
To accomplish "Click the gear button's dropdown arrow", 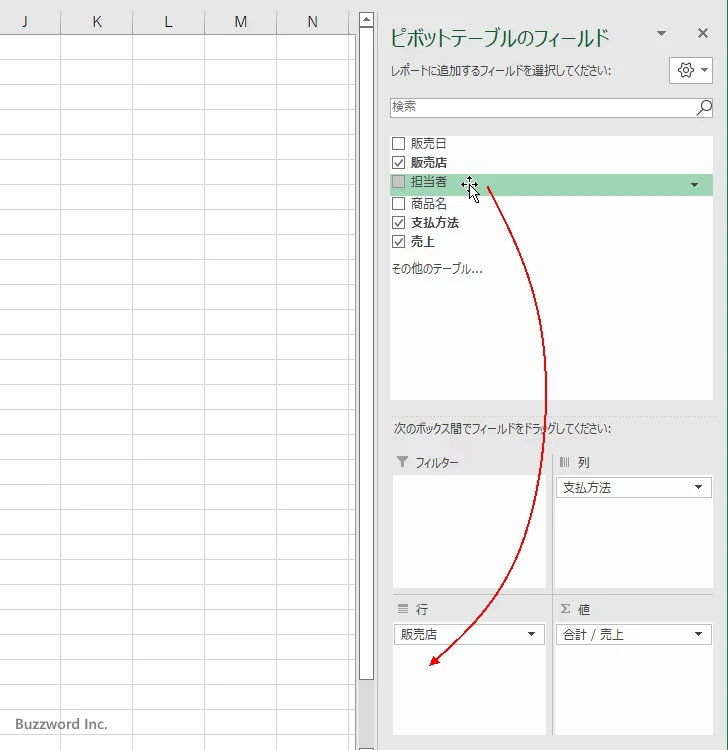I will pos(705,70).
